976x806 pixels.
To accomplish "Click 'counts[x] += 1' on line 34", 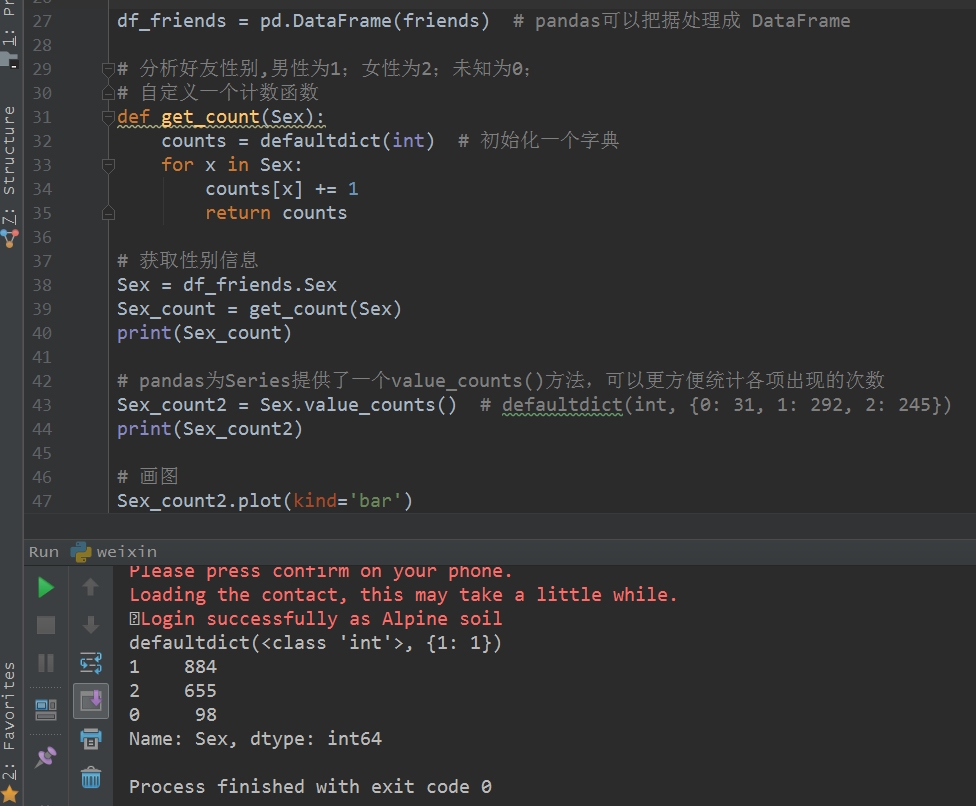I will coord(282,189).
